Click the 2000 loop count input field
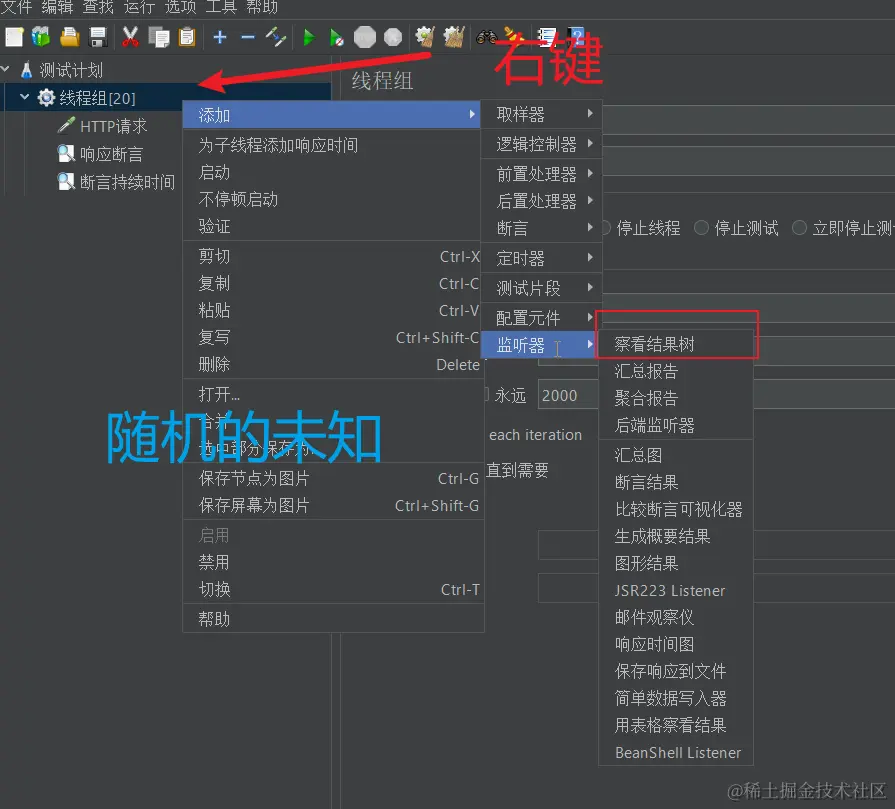 click(x=568, y=395)
